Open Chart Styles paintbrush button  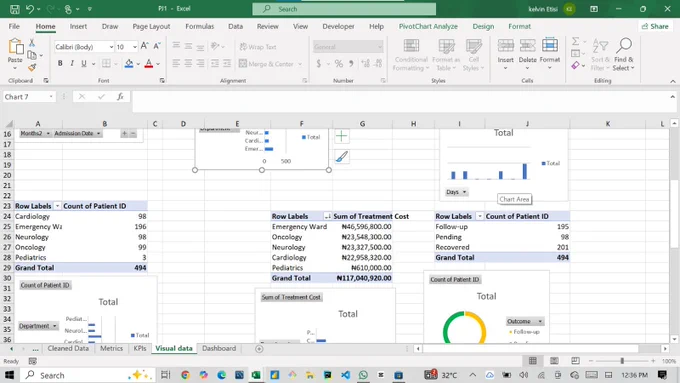342,157
